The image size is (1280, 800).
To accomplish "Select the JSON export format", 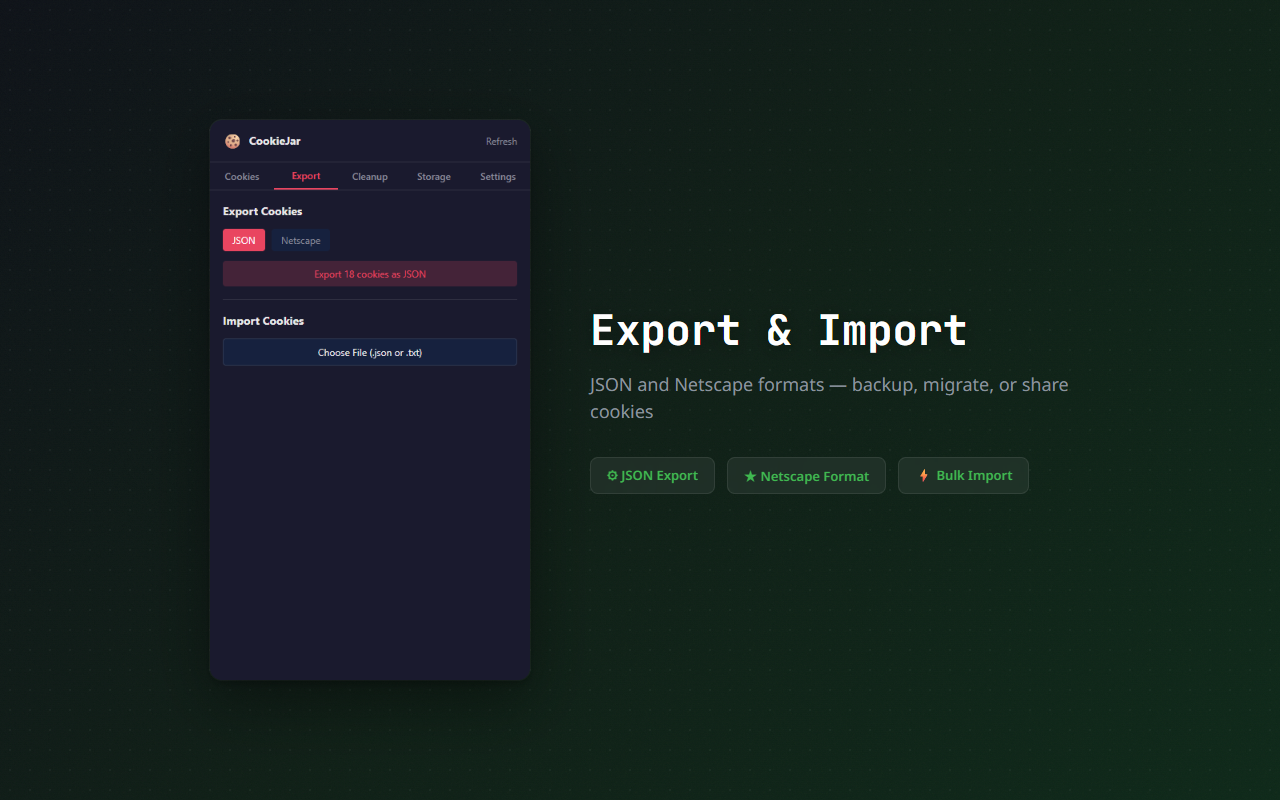I will coord(243,240).
